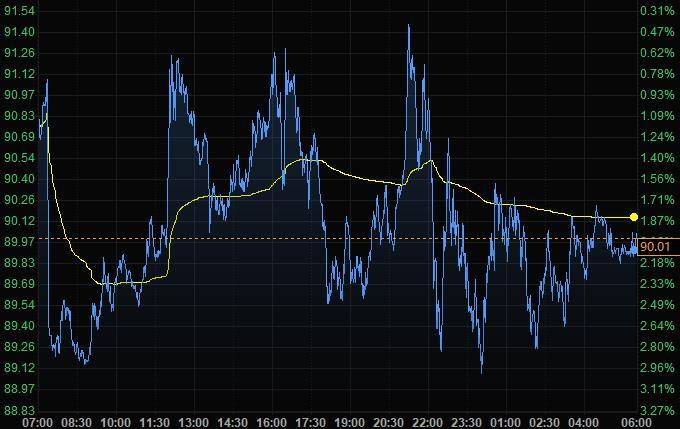Select the 01:00 time axis label
Viewport: 680px width, 429px height.
505,422
